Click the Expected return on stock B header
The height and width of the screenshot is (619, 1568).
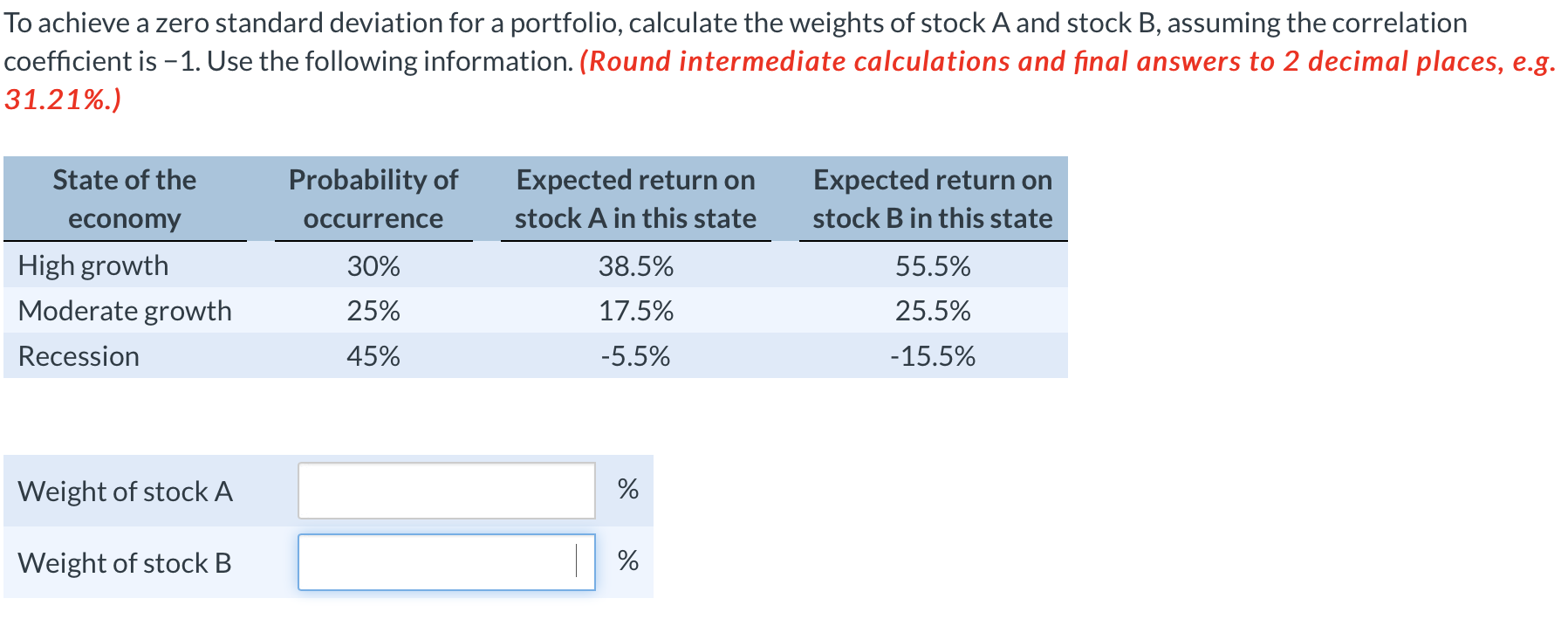click(933, 199)
